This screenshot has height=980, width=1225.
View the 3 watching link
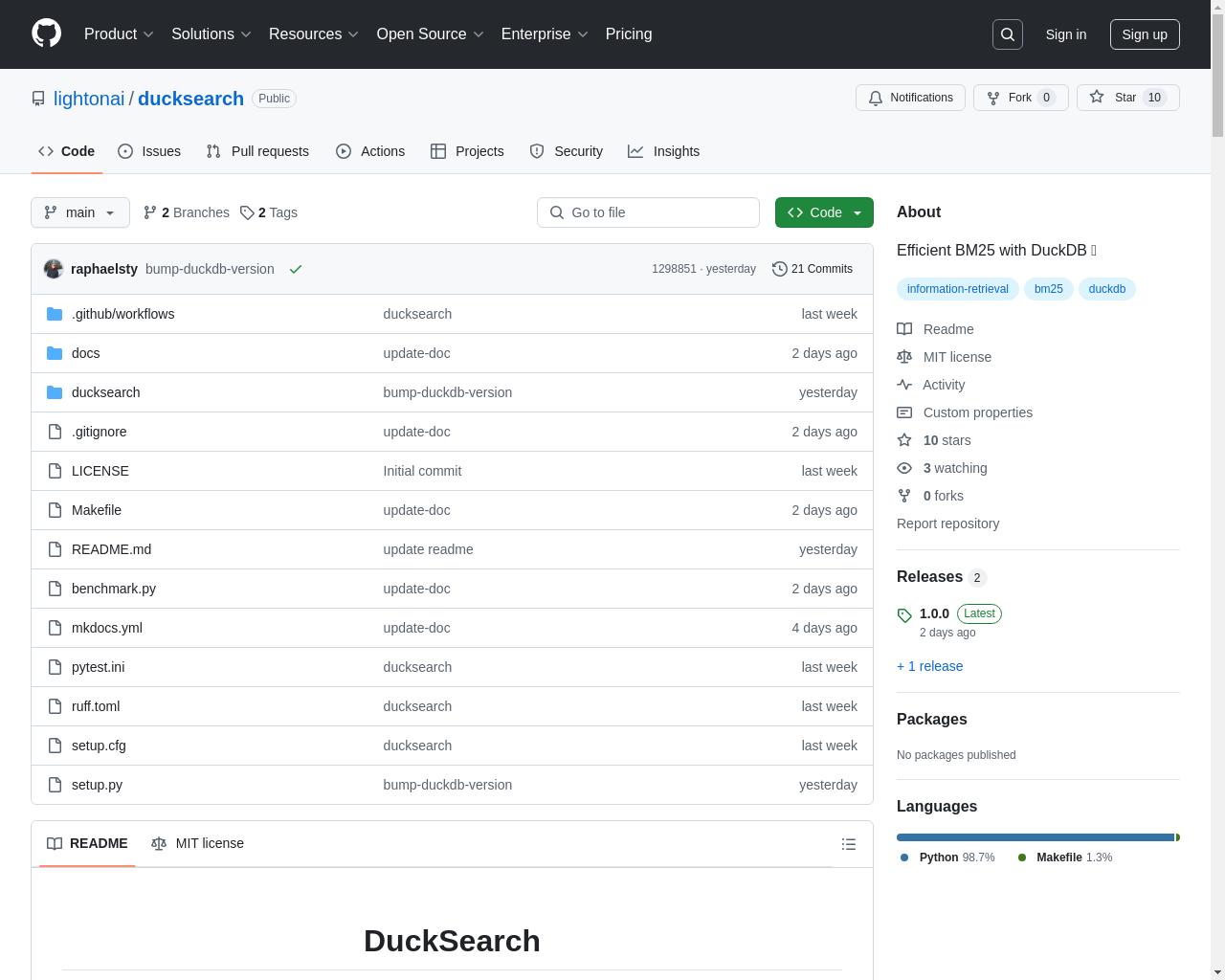tap(942, 468)
